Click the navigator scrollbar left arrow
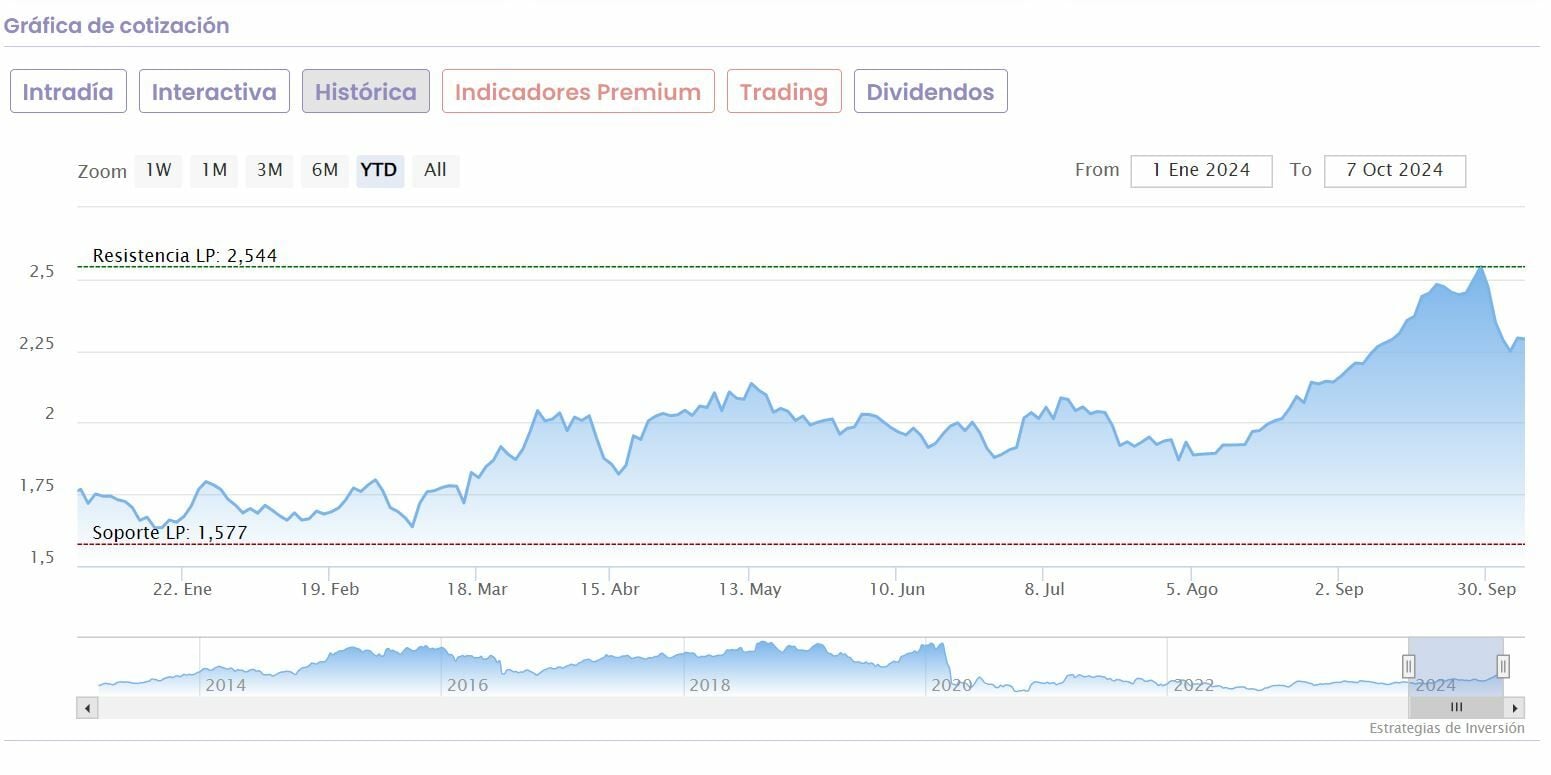The width and height of the screenshot is (1551, 775). (87, 708)
